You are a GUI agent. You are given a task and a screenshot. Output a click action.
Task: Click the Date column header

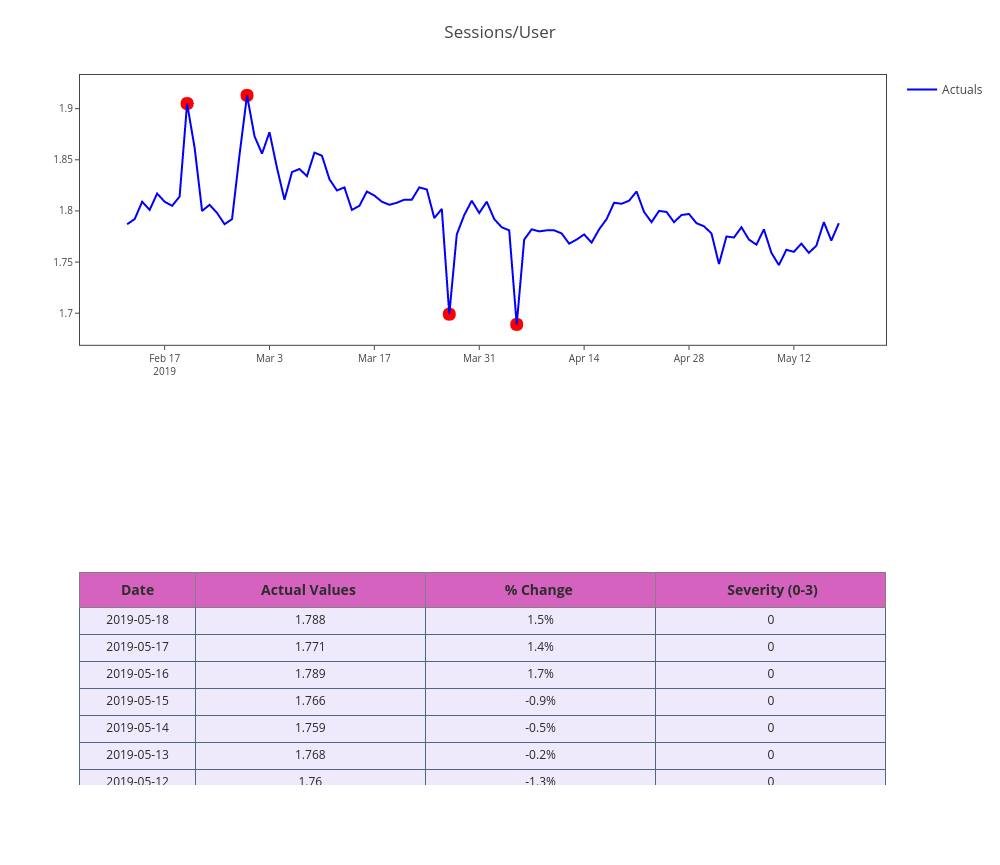[x=137, y=590]
